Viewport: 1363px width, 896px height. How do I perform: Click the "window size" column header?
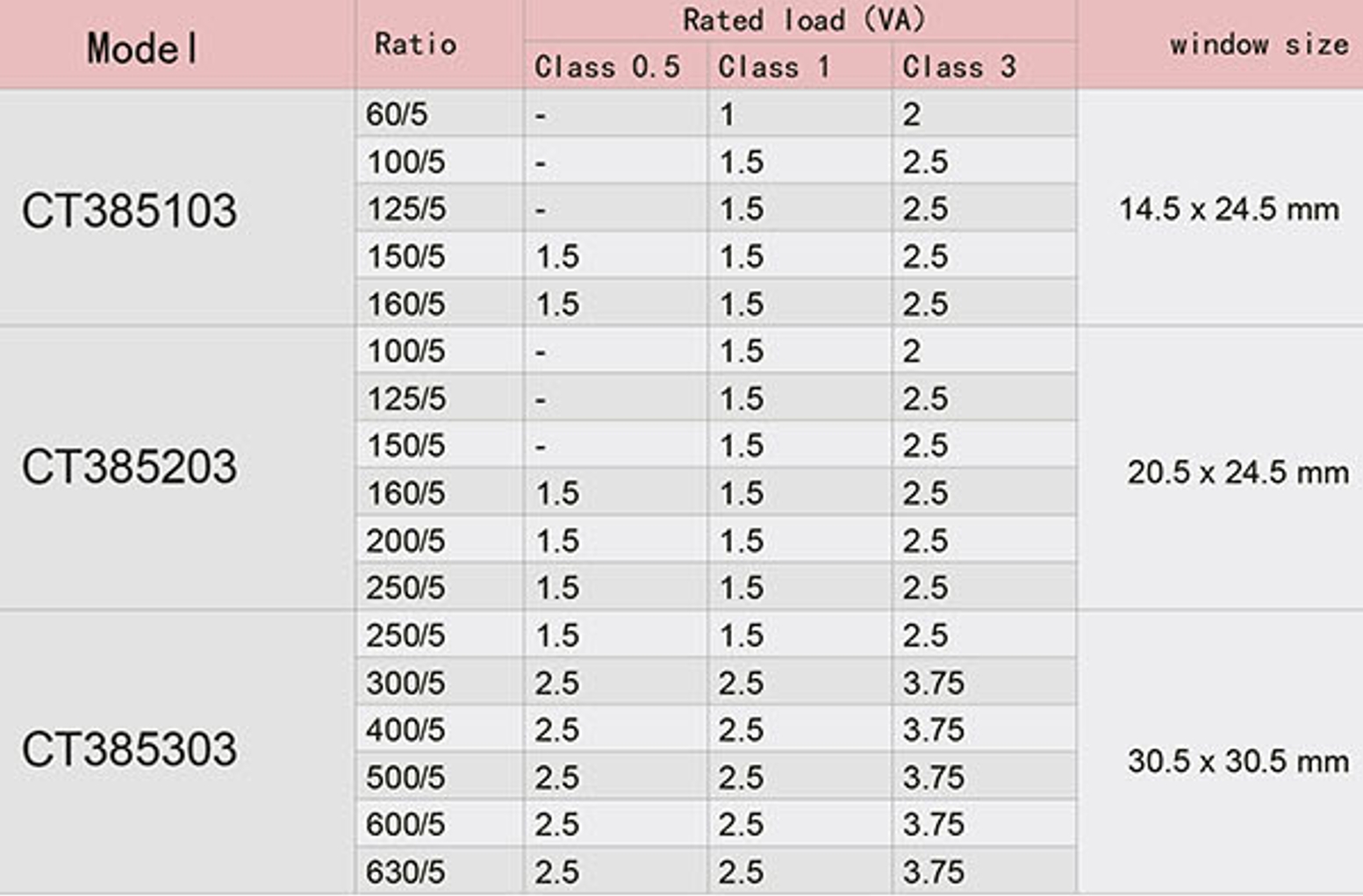pos(1259,44)
